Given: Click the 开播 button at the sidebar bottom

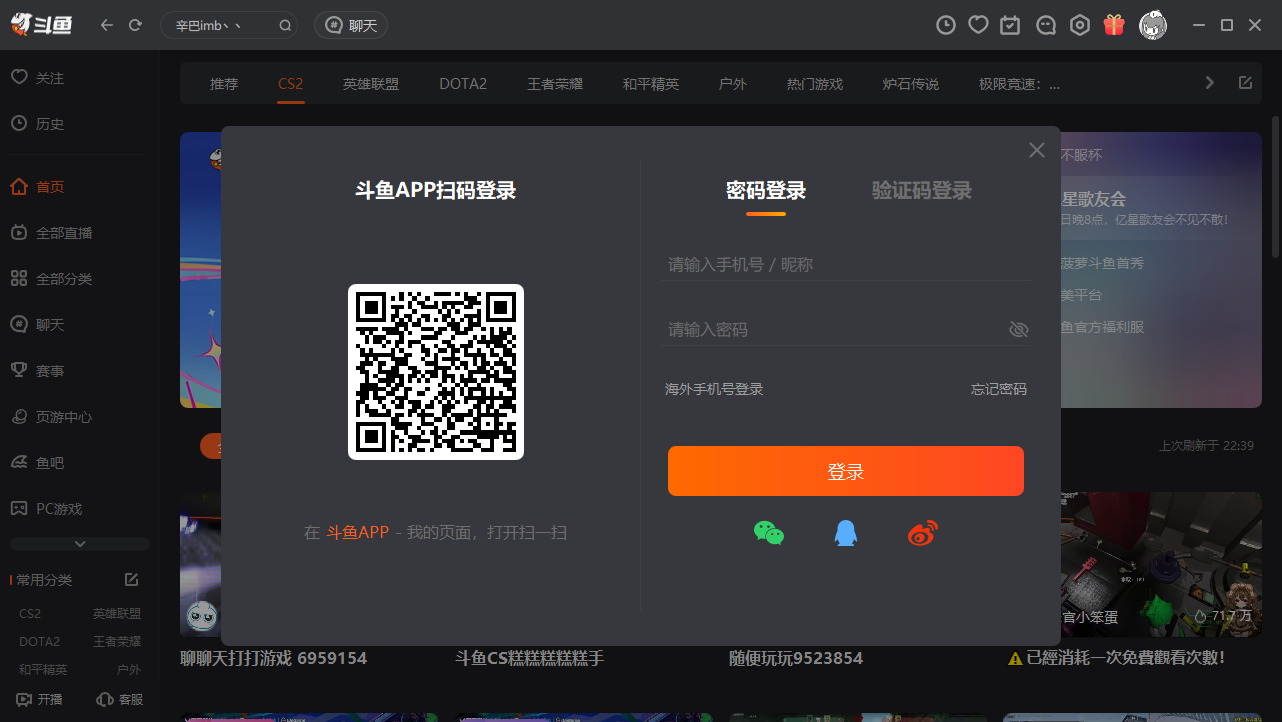Looking at the screenshot, I should click(40, 700).
